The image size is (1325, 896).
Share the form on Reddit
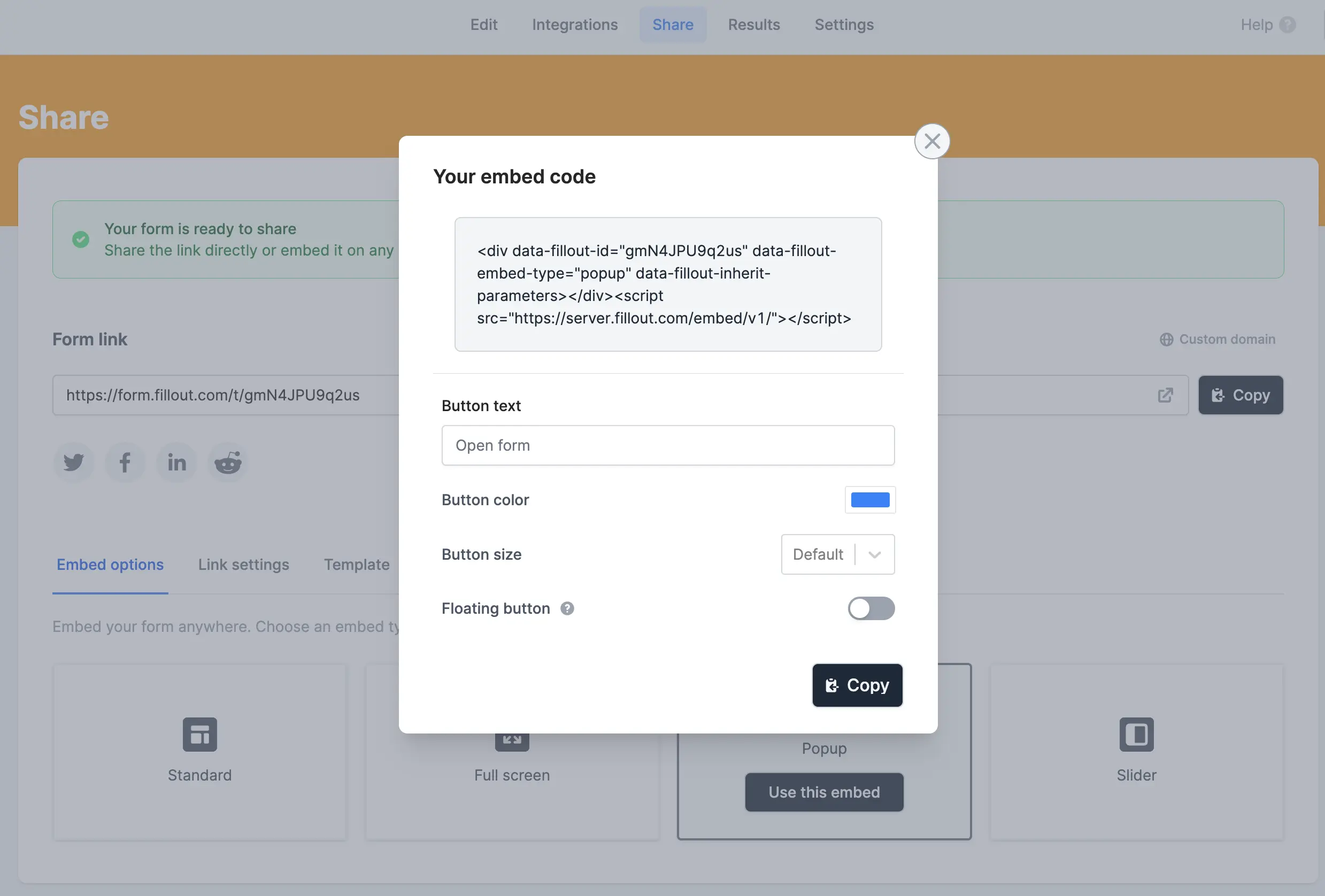[227, 462]
